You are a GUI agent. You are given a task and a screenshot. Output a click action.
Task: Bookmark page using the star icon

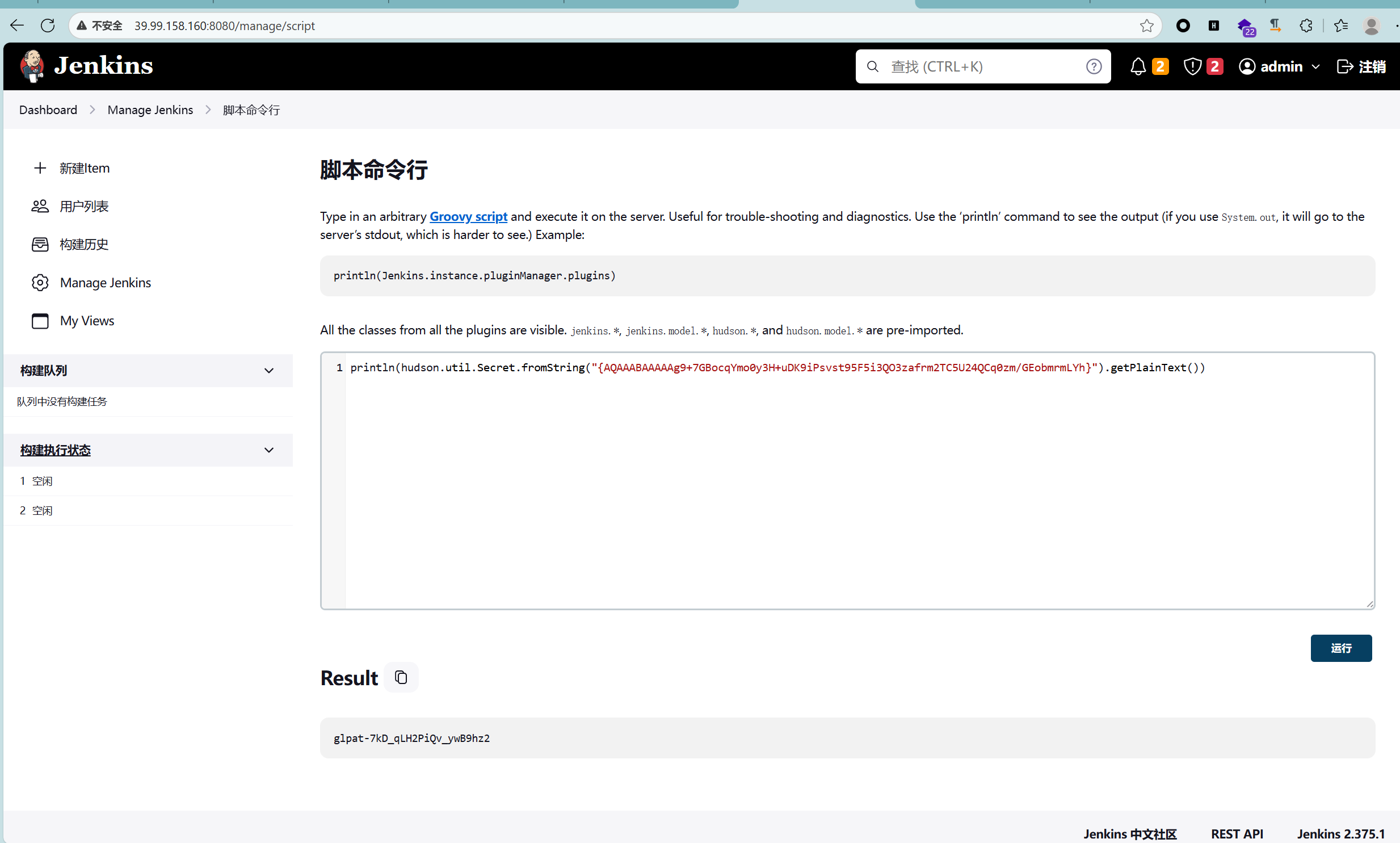[x=1146, y=26]
